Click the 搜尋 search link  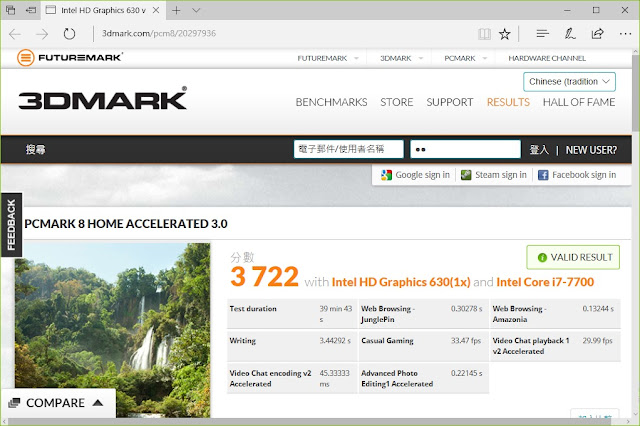click(36, 149)
